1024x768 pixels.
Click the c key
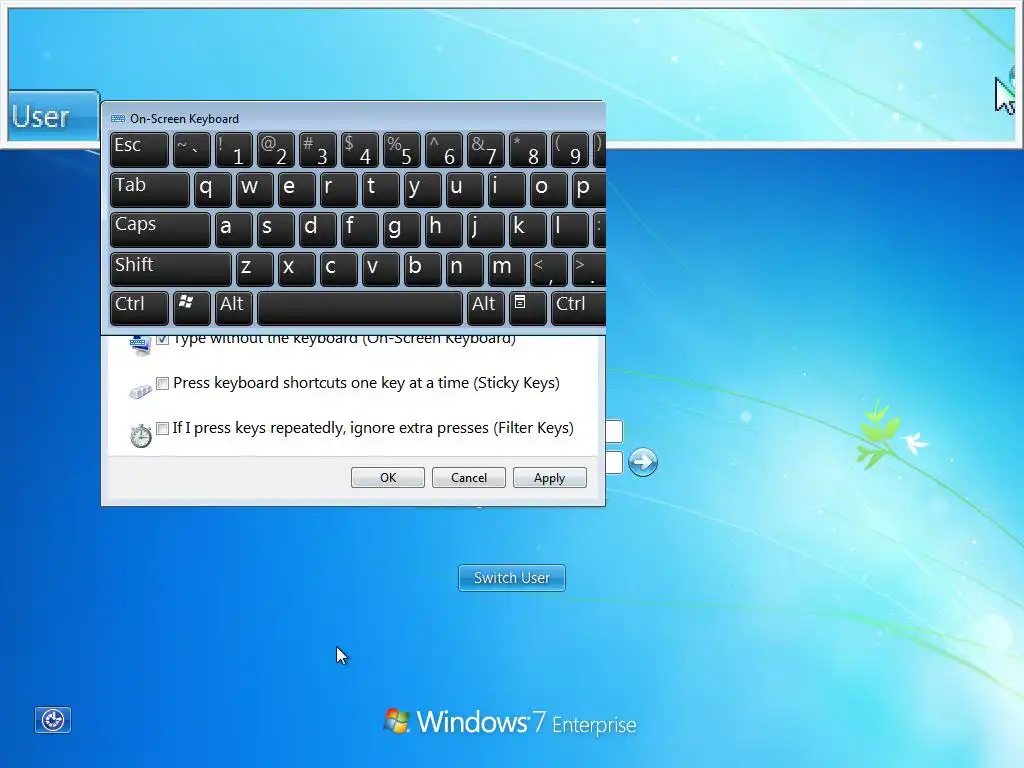[338, 269]
